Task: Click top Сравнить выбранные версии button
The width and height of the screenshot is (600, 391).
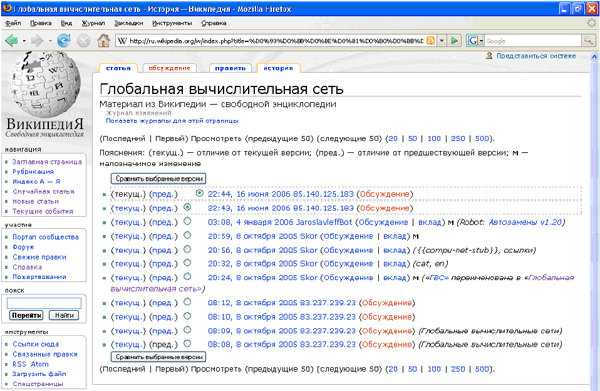Action: coord(158,179)
